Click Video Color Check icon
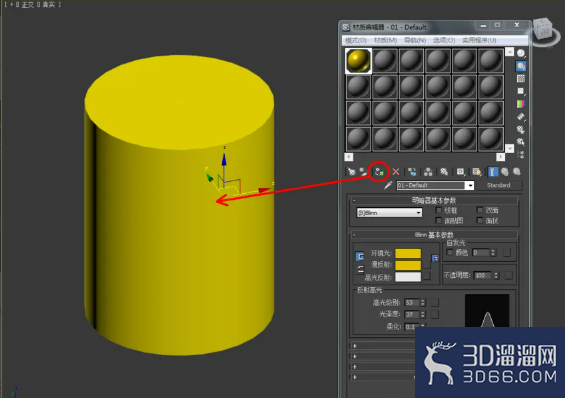The height and width of the screenshot is (398, 565). point(521,104)
